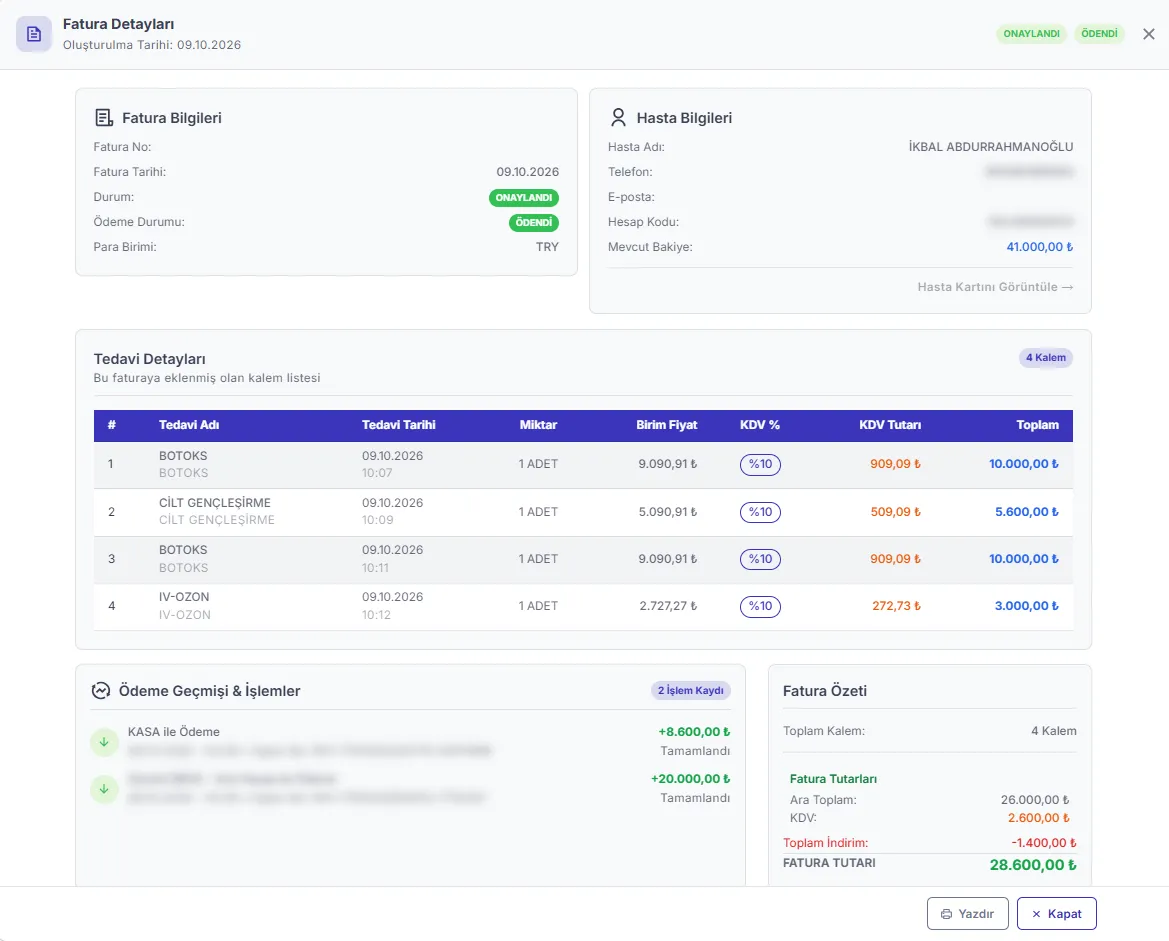Click the Ödeme Geçmişi chart icon

point(101,690)
